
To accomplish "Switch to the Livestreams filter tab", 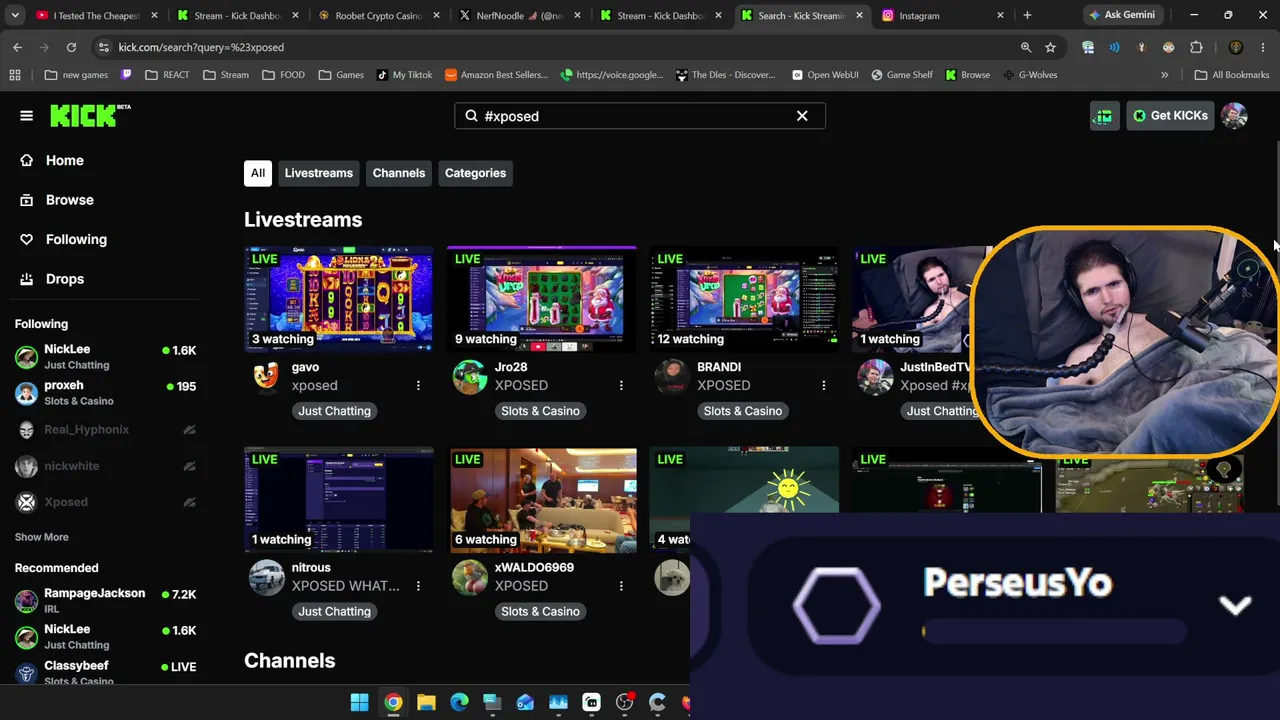I will coord(319,173).
